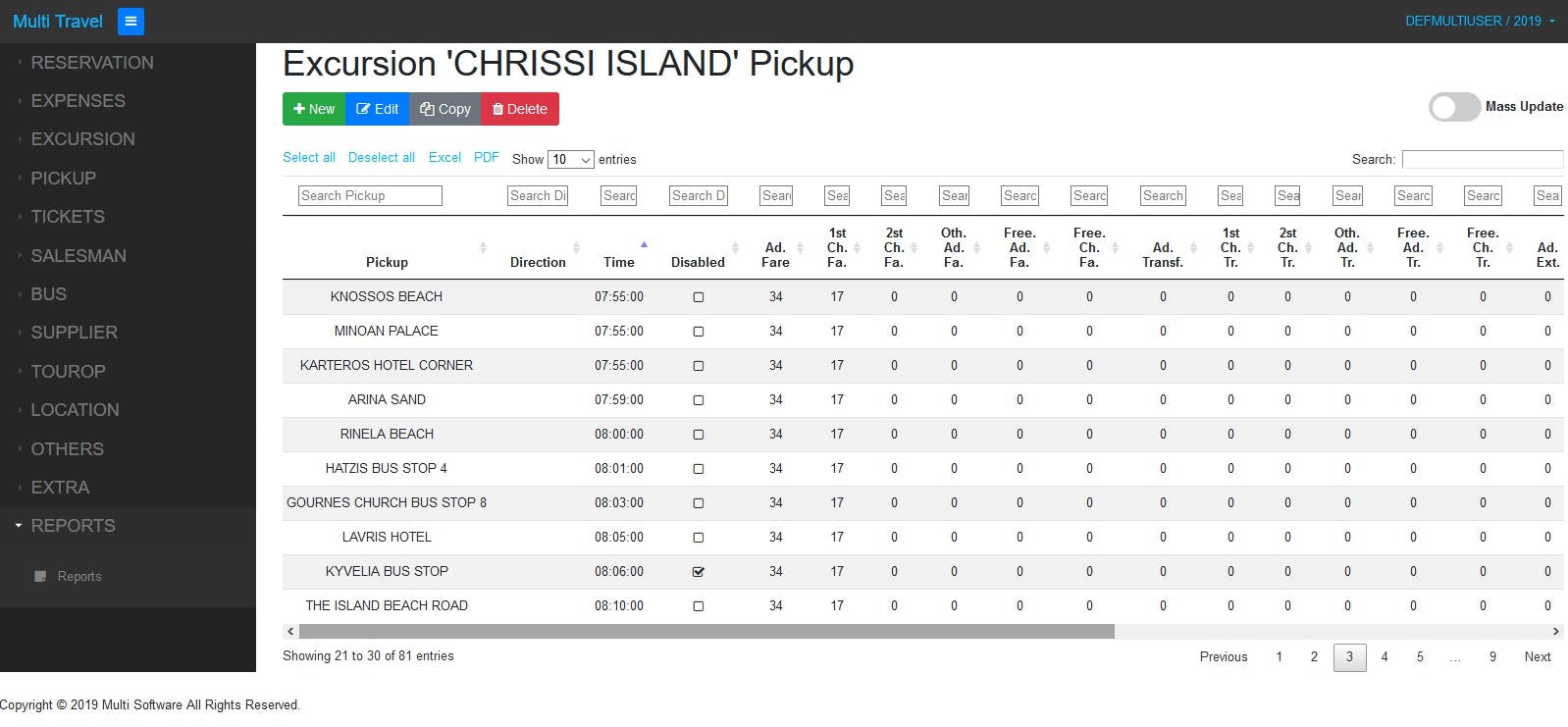Check Disabled box for KNOSSOS BEACH

tap(699, 297)
